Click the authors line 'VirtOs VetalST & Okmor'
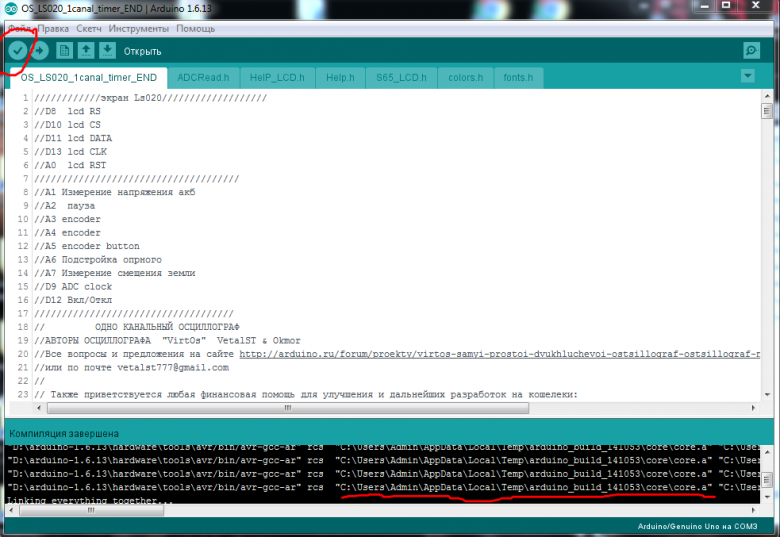The width and height of the screenshot is (780, 537). (x=167, y=341)
